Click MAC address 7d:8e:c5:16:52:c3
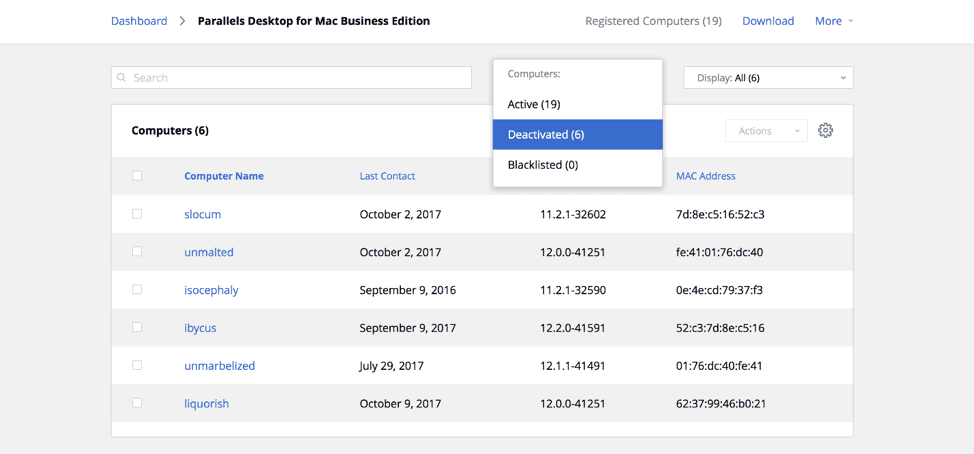The width and height of the screenshot is (974, 454). click(x=720, y=214)
